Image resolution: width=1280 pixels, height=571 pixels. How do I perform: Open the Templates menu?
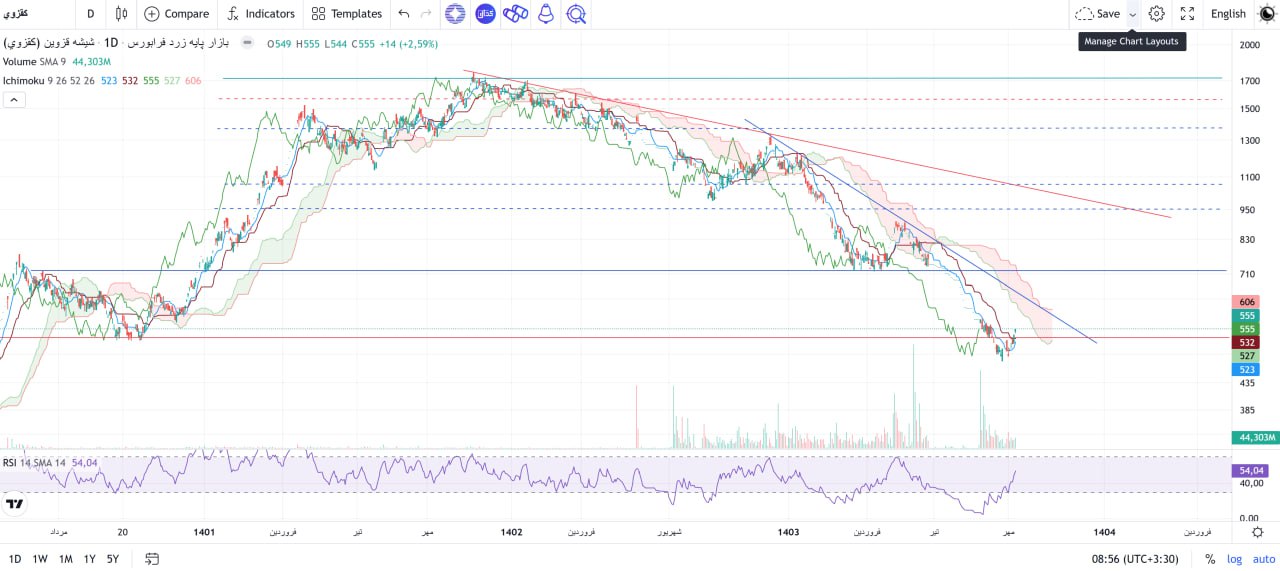(346, 14)
